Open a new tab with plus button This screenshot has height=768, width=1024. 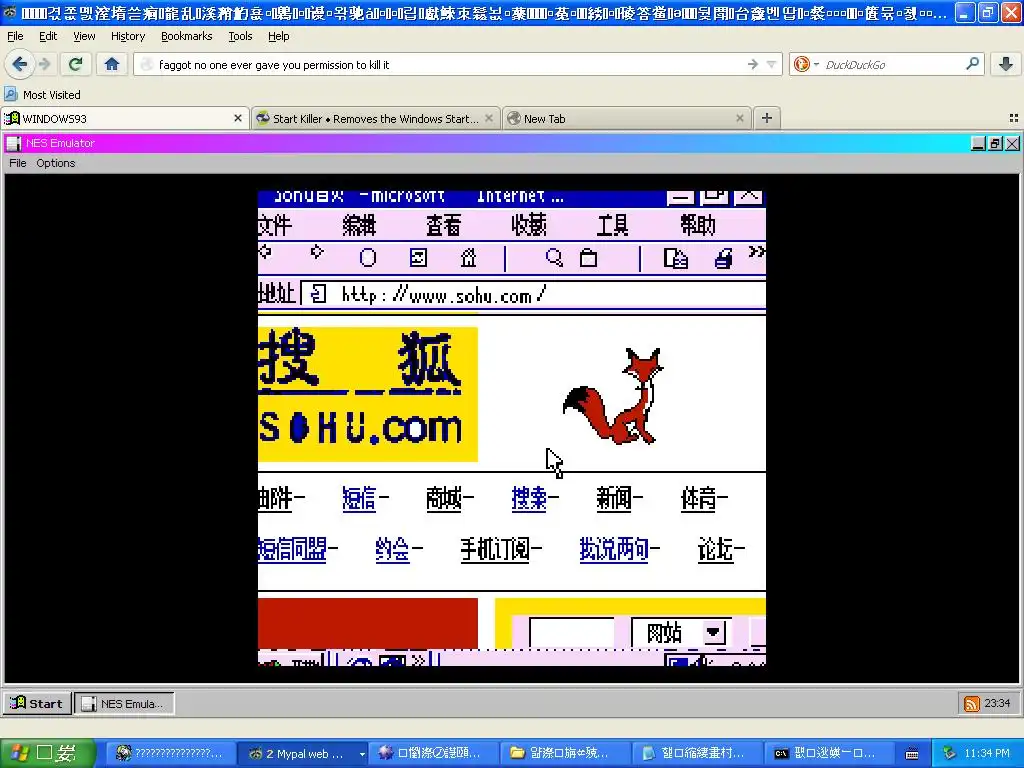[x=767, y=118]
